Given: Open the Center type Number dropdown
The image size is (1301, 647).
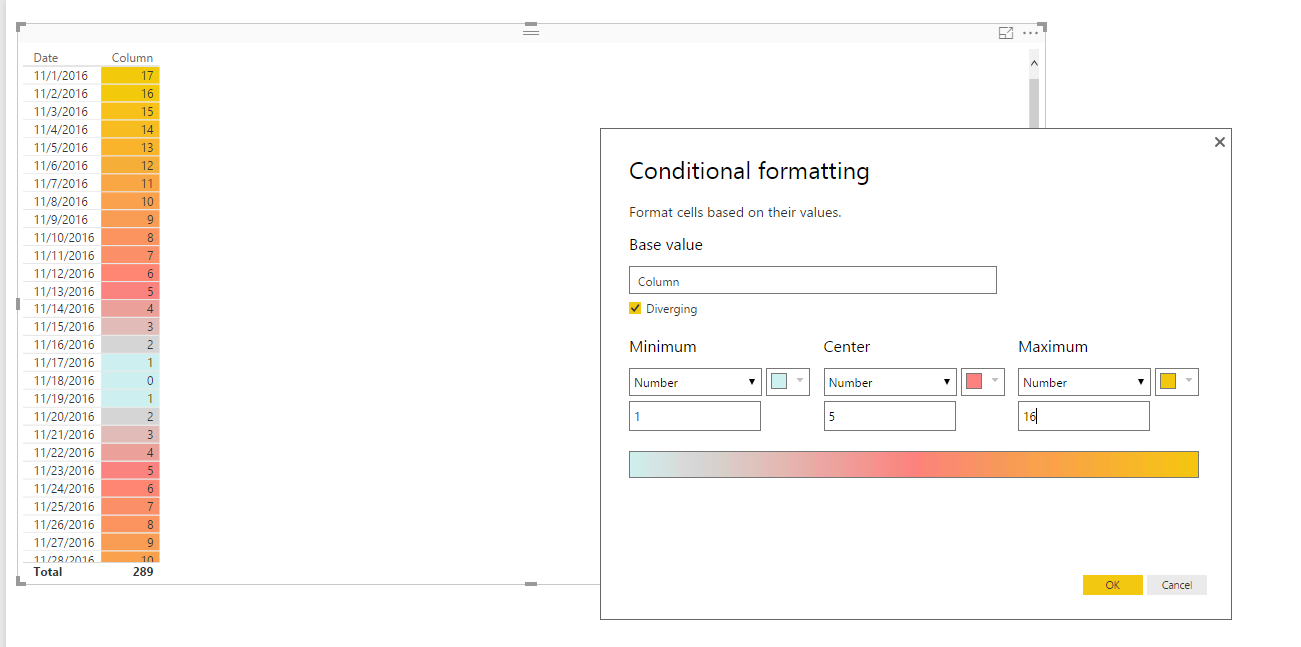Looking at the screenshot, I should [x=890, y=382].
